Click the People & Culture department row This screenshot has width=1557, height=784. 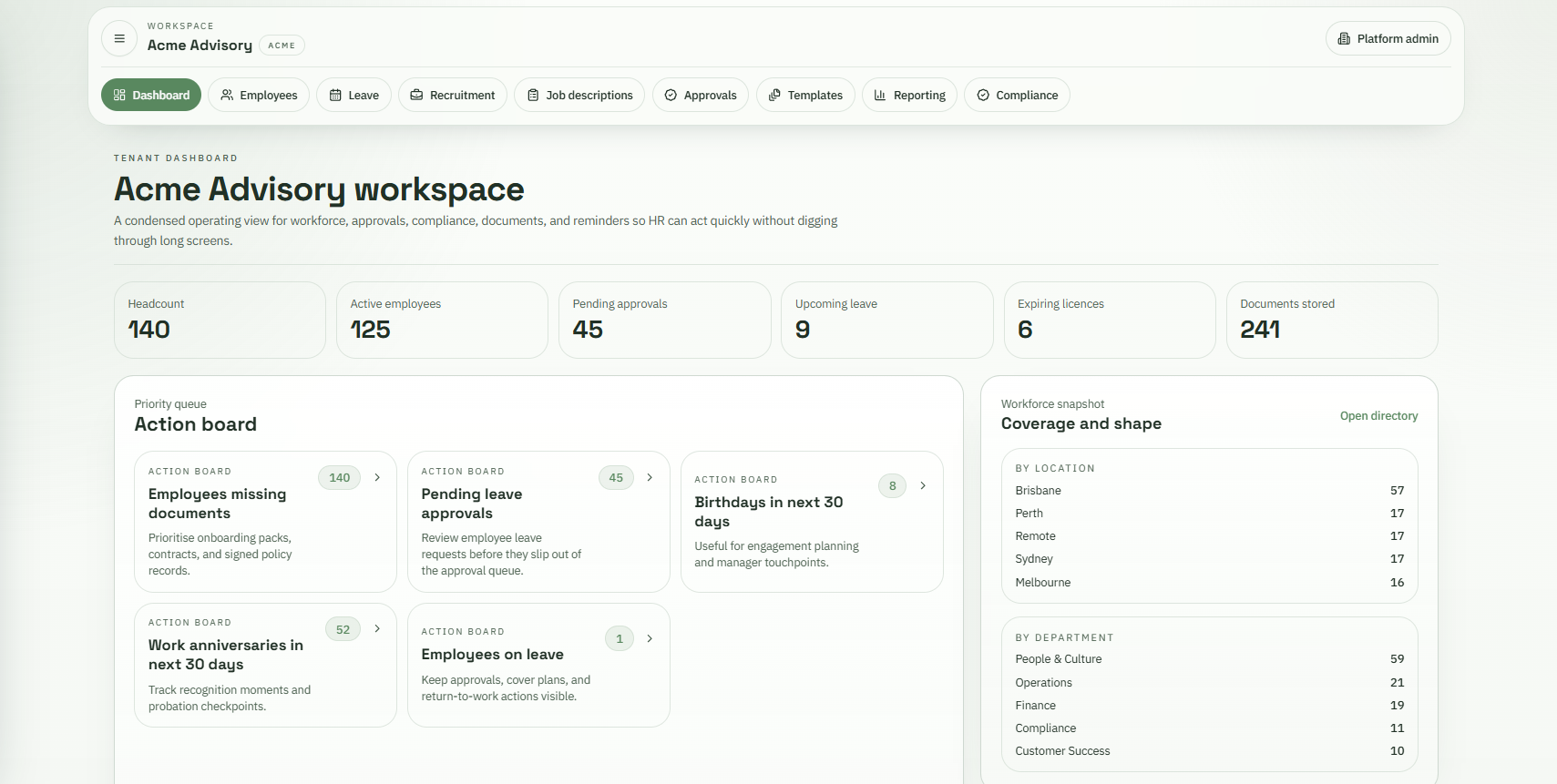click(1209, 659)
